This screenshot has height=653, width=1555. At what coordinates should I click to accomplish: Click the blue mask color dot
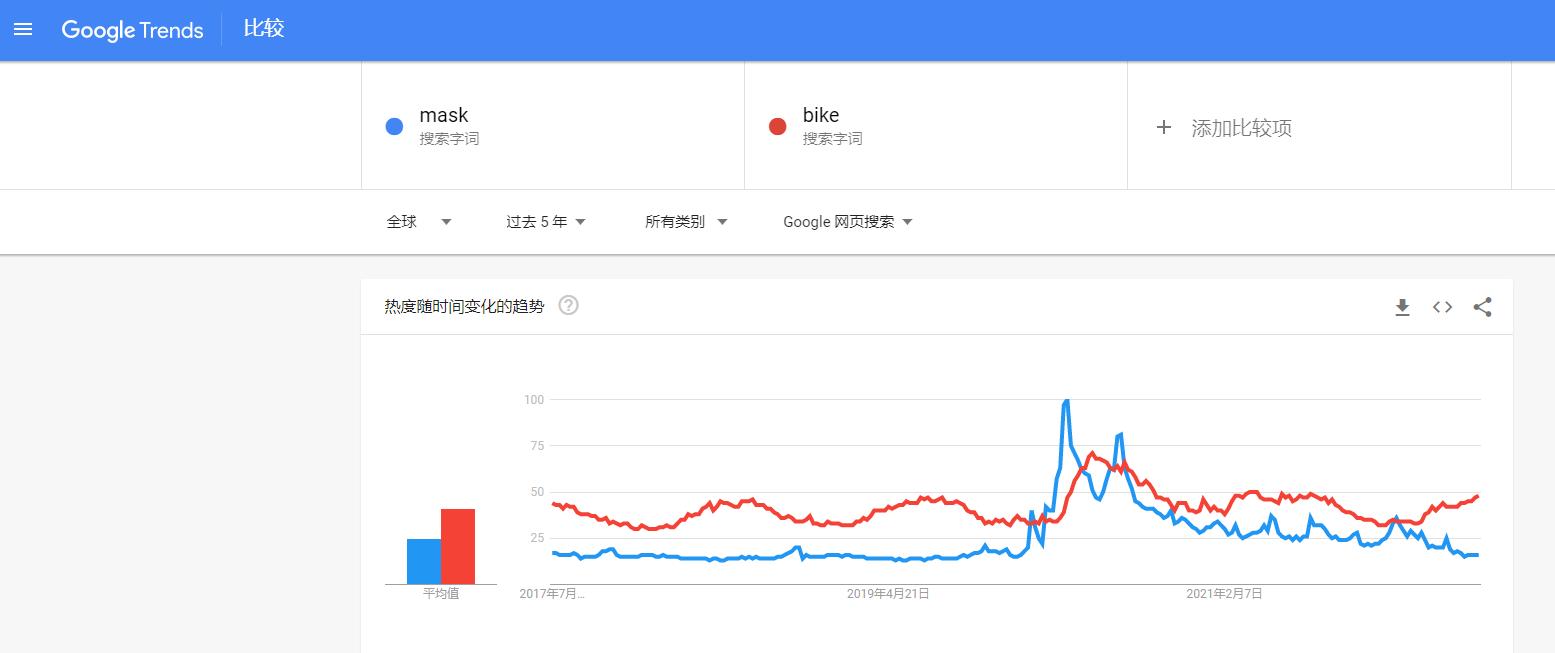tap(394, 127)
